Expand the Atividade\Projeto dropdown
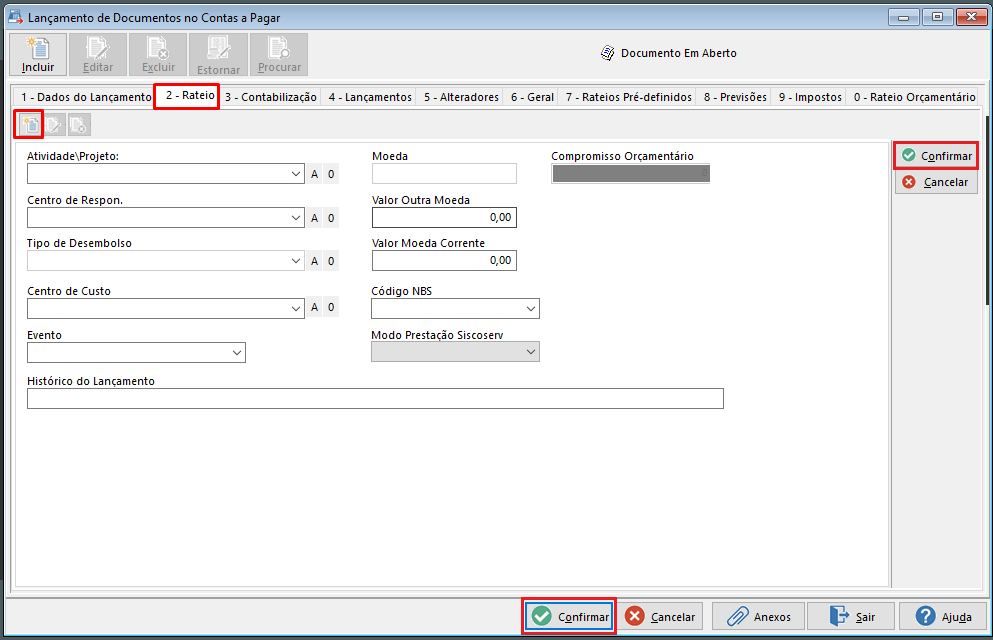Viewport: 993px width, 640px height. tap(296, 173)
